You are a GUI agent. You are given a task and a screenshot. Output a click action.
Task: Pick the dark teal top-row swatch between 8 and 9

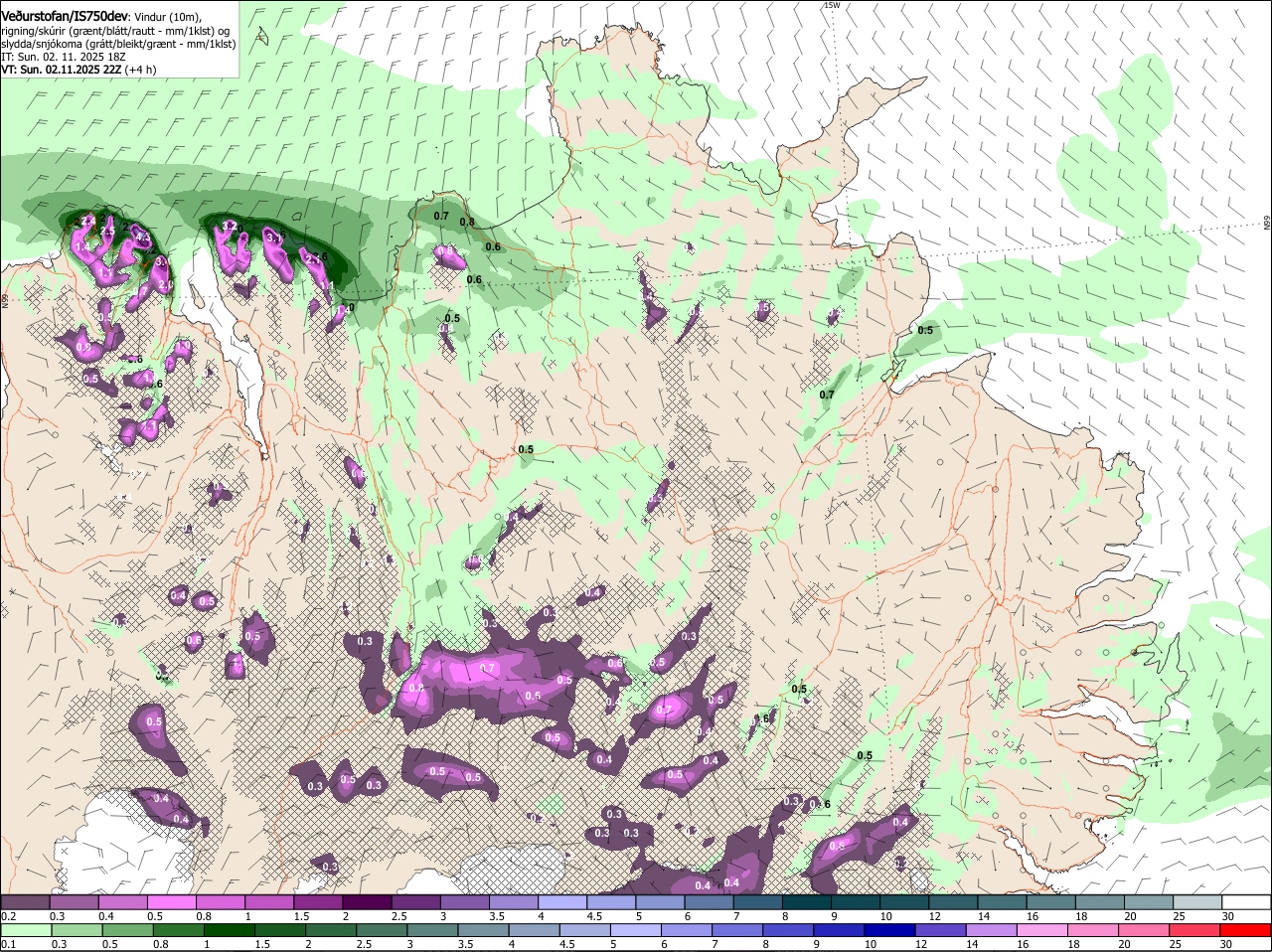click(x=806, y=901)
